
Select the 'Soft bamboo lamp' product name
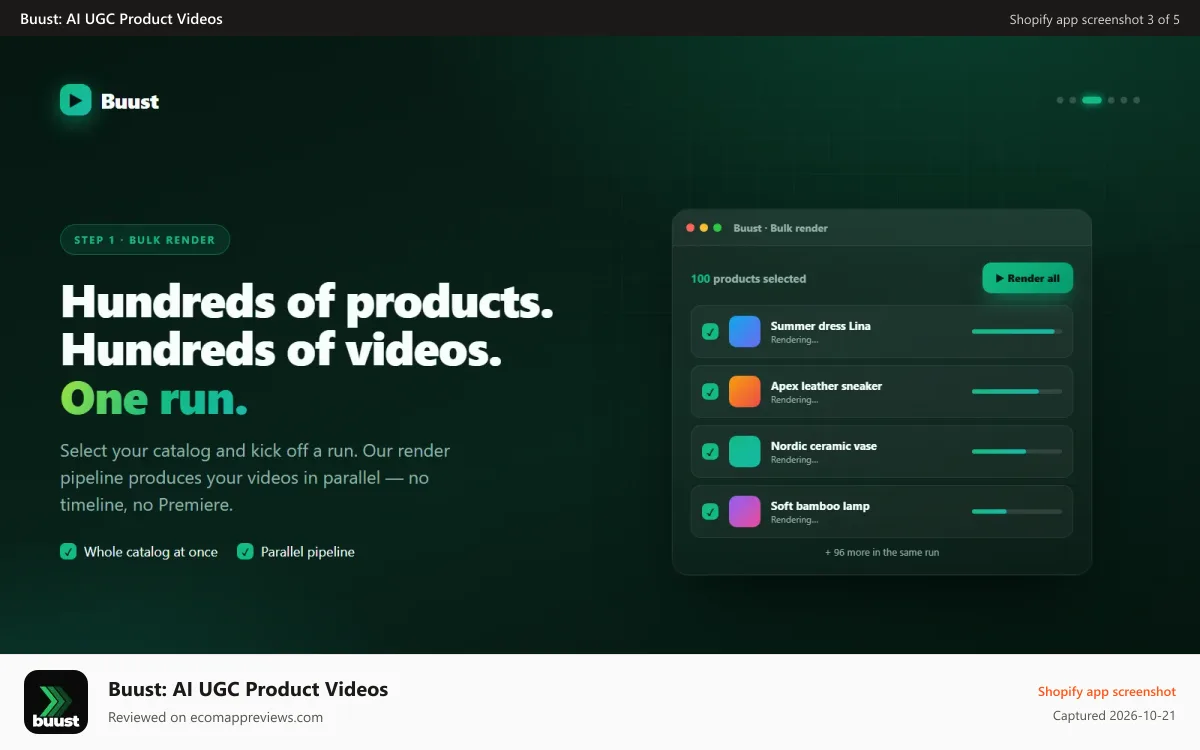[820, 506]
